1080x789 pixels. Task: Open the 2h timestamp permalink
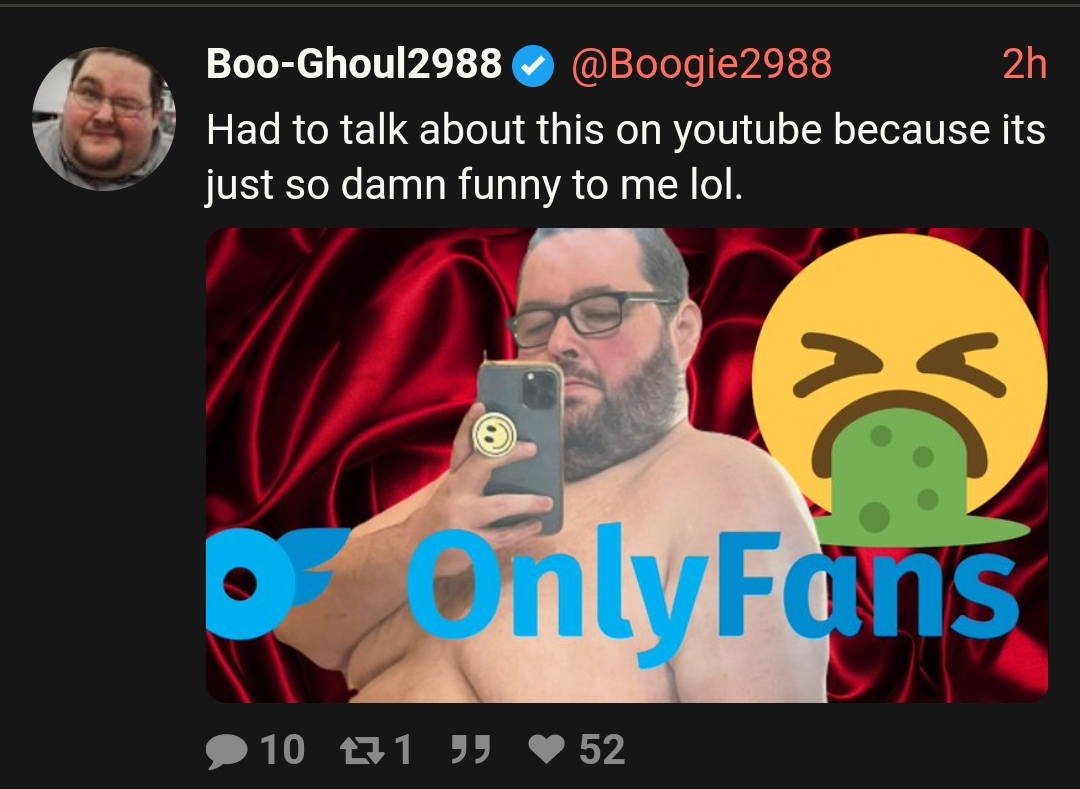pos(1025,65)
